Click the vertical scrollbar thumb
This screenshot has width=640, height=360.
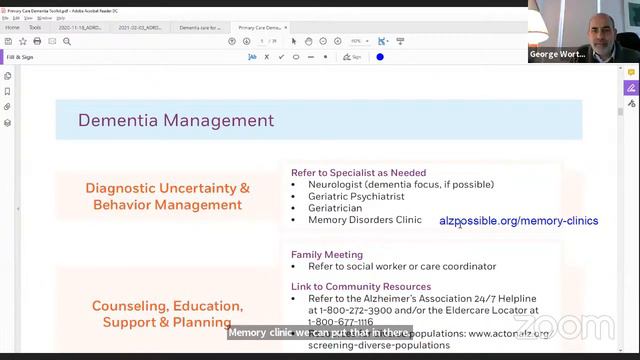620,112
